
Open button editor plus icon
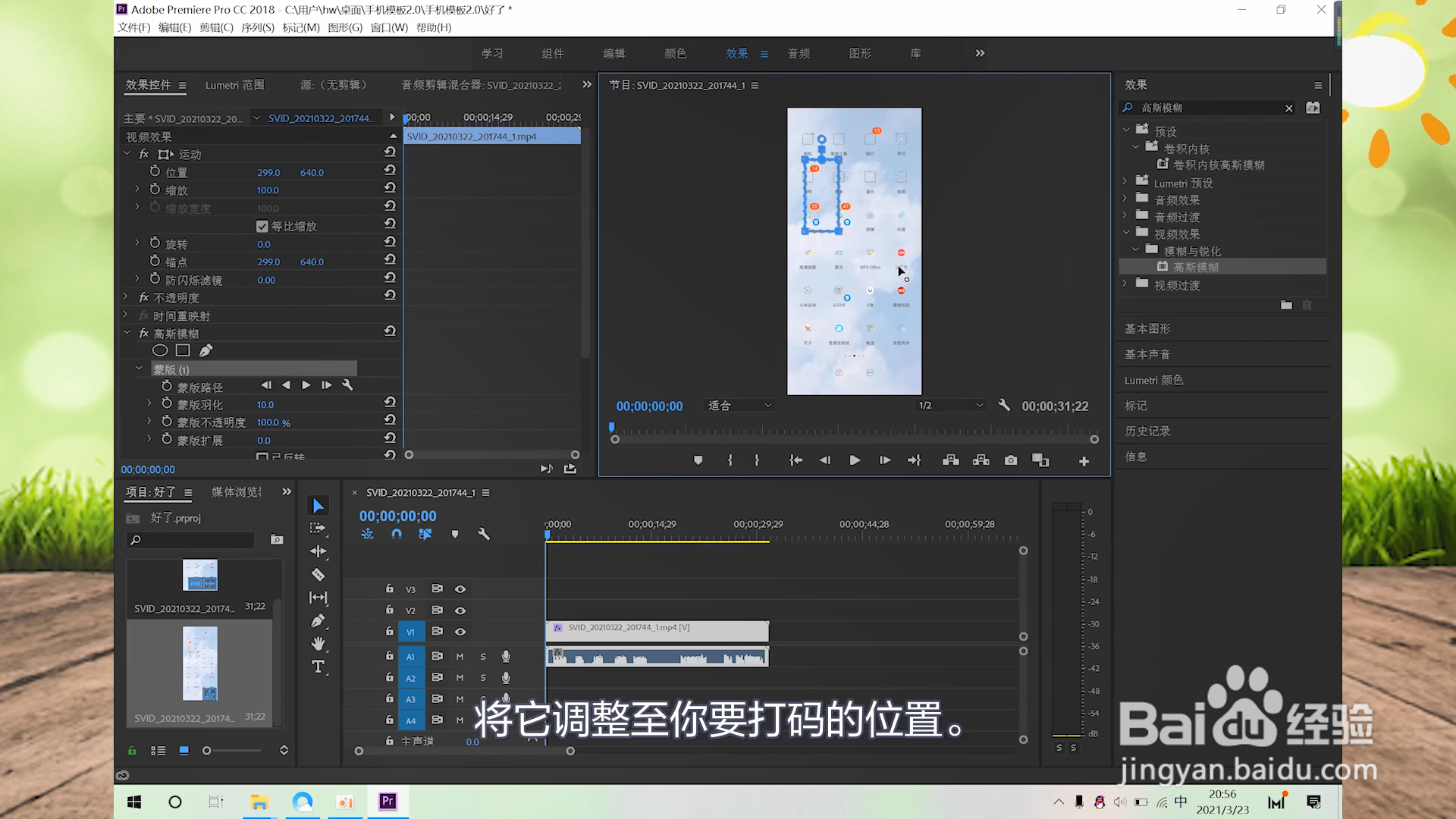point(1084,461)
